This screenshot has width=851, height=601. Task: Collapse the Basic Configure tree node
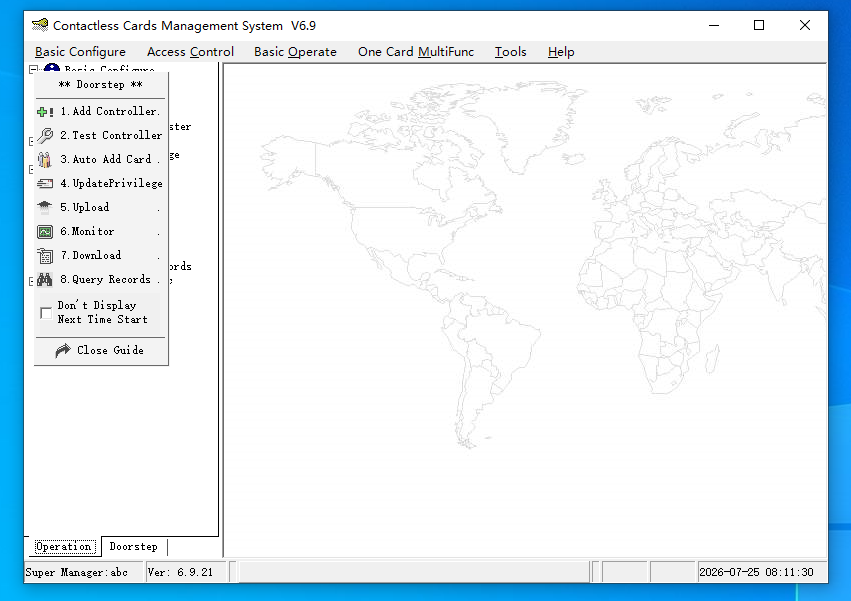tap(33, 69)
